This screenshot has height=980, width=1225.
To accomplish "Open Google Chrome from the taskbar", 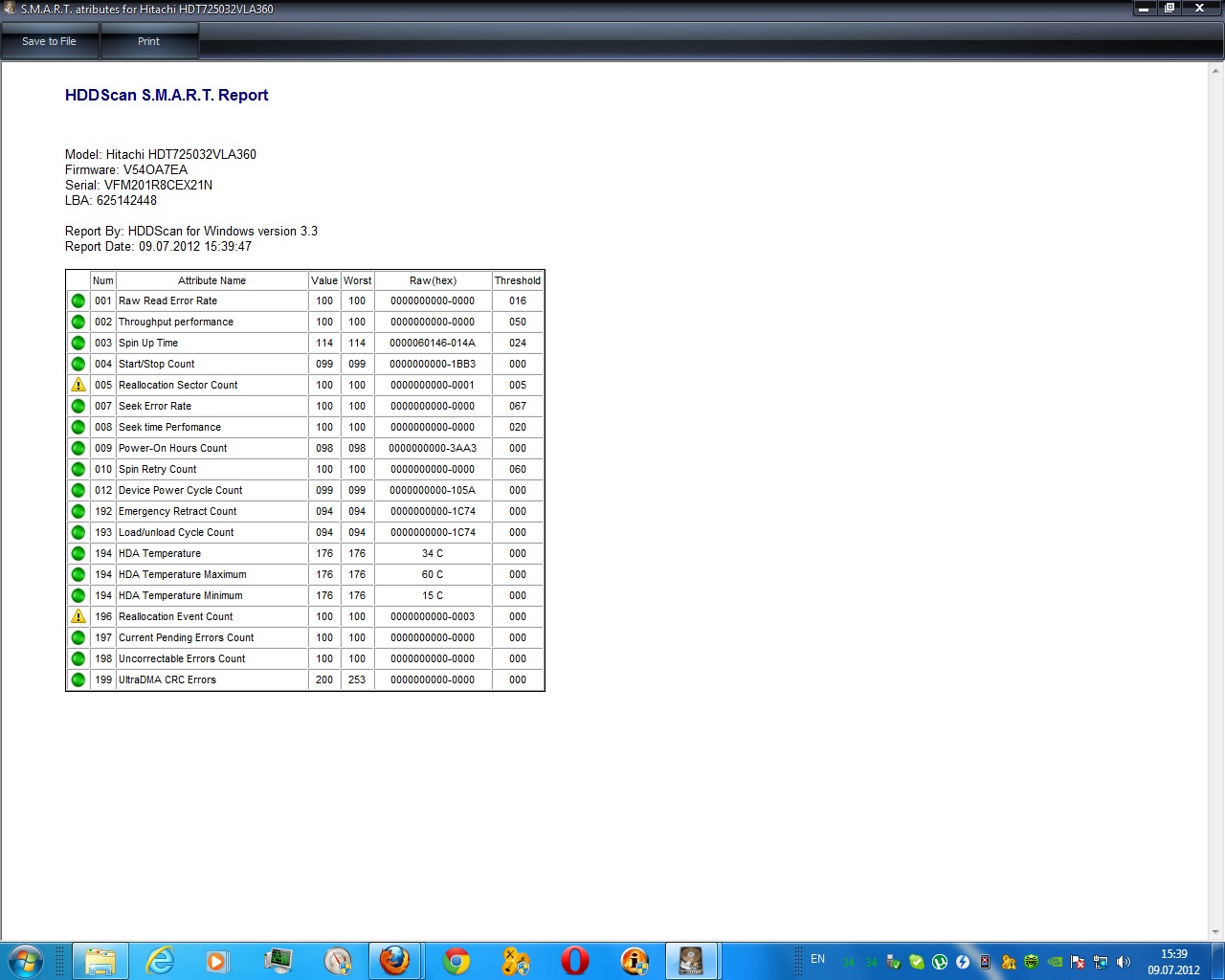I will click(457, 960).
